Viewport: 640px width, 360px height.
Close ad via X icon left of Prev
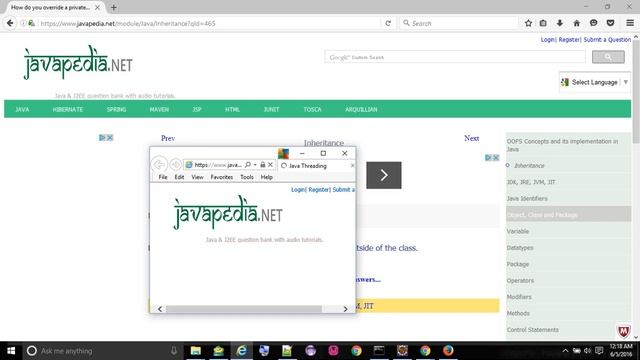[x=110, y=138]
